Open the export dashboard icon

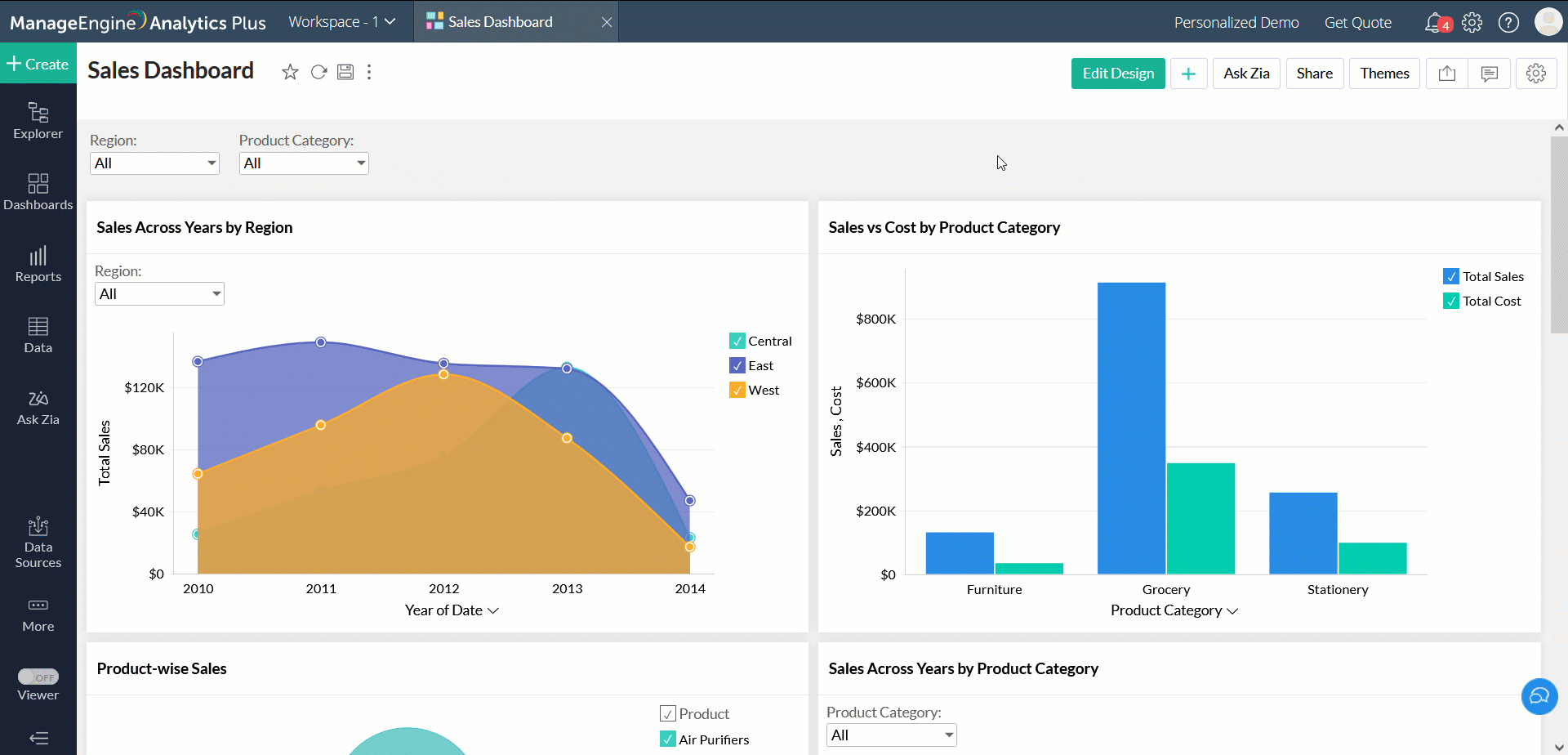pyautogui.click(x=1446, y=74)
